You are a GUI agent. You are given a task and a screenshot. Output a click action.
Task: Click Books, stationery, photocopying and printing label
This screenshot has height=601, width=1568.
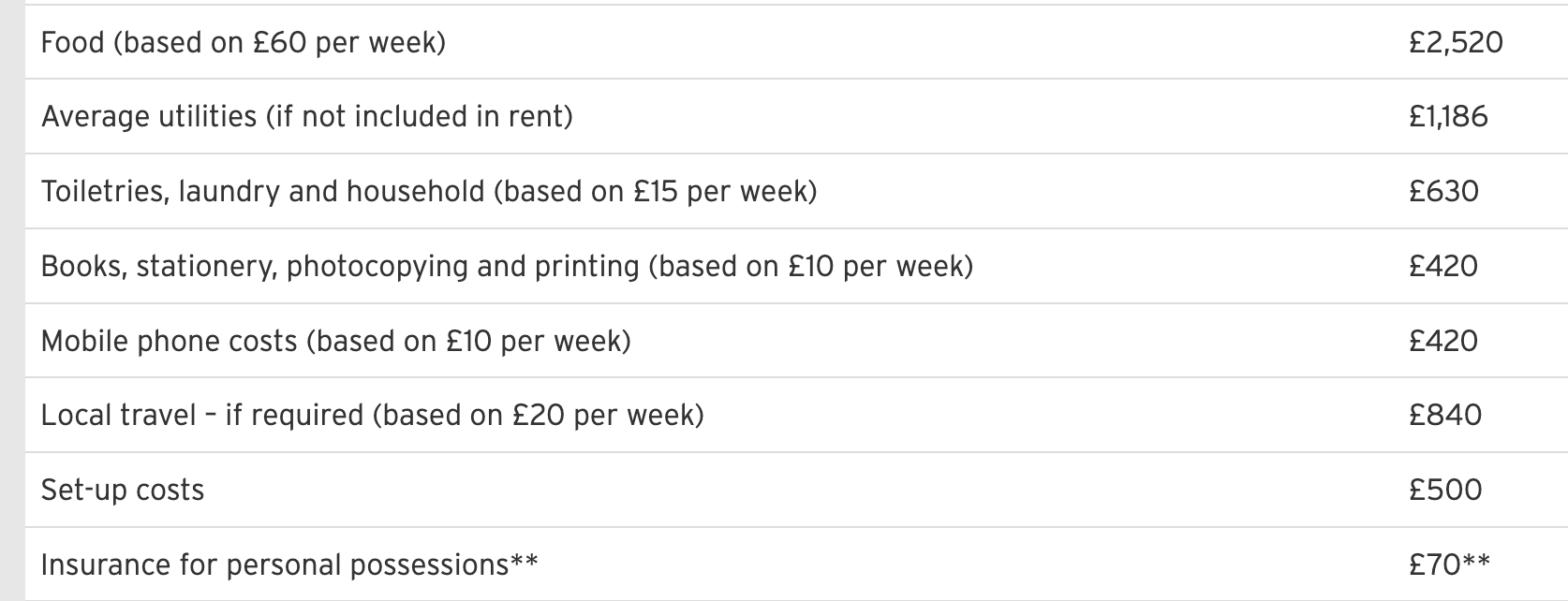[339, 266]
